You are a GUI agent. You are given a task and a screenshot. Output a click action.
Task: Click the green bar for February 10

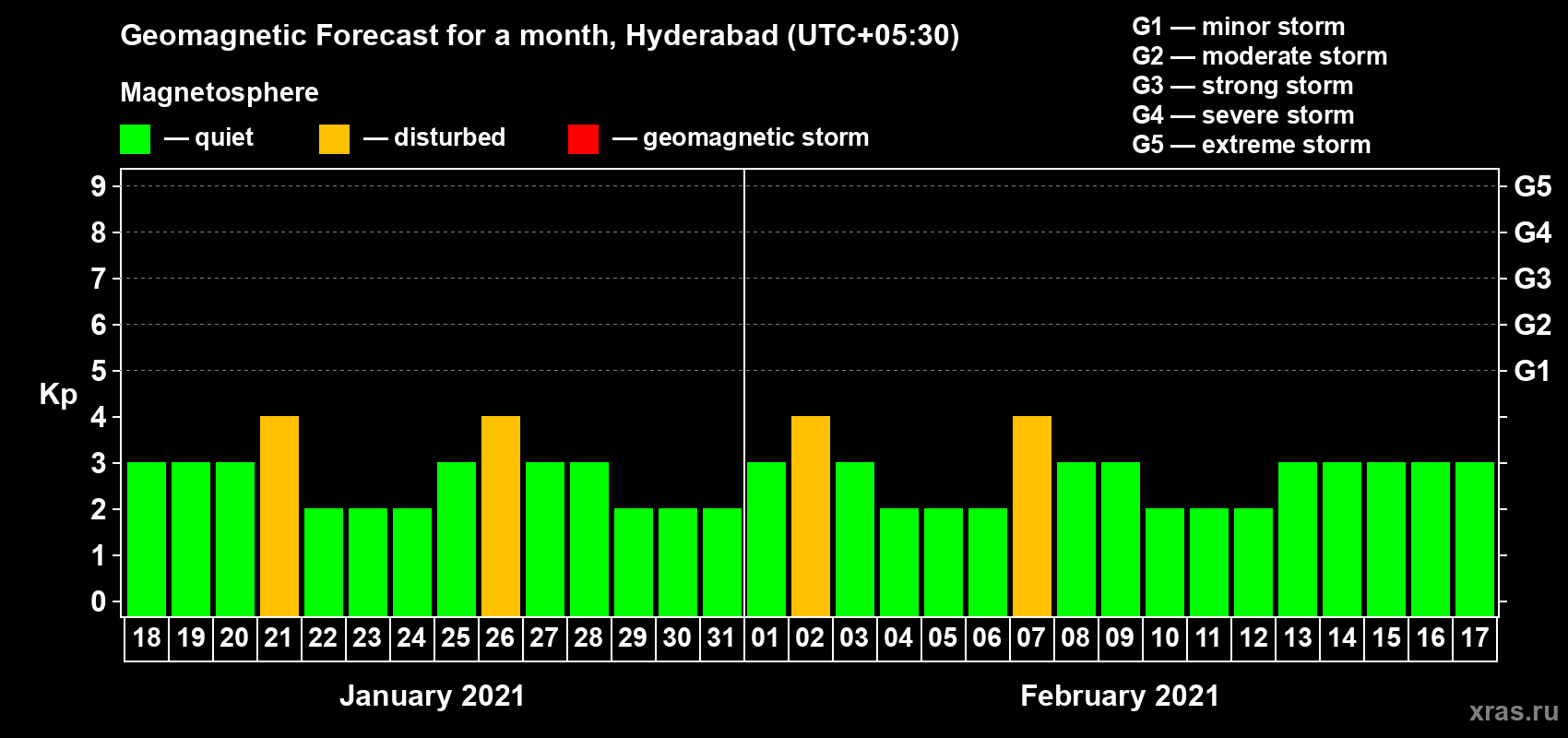pyautogui.click(x=1165, y=563)
